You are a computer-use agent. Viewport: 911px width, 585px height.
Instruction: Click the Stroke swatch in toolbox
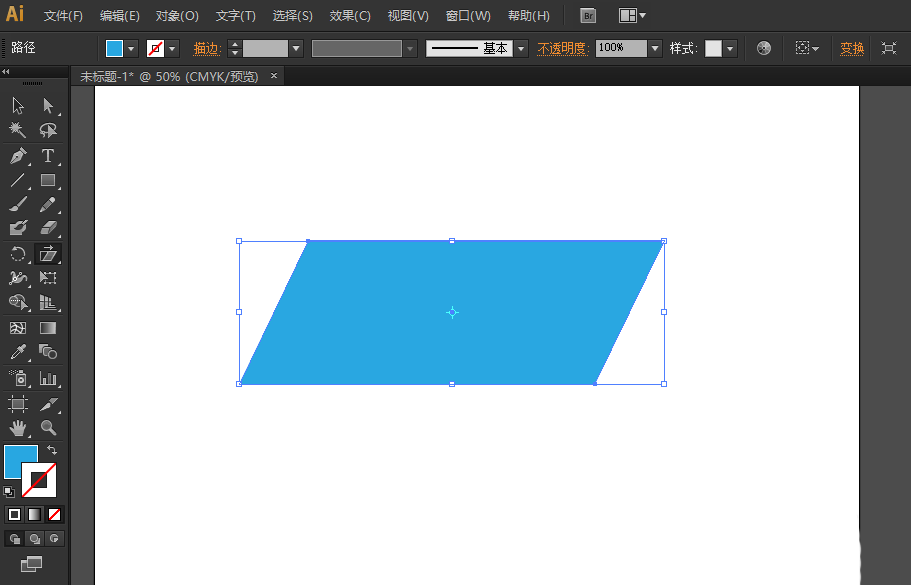(39, 480)
